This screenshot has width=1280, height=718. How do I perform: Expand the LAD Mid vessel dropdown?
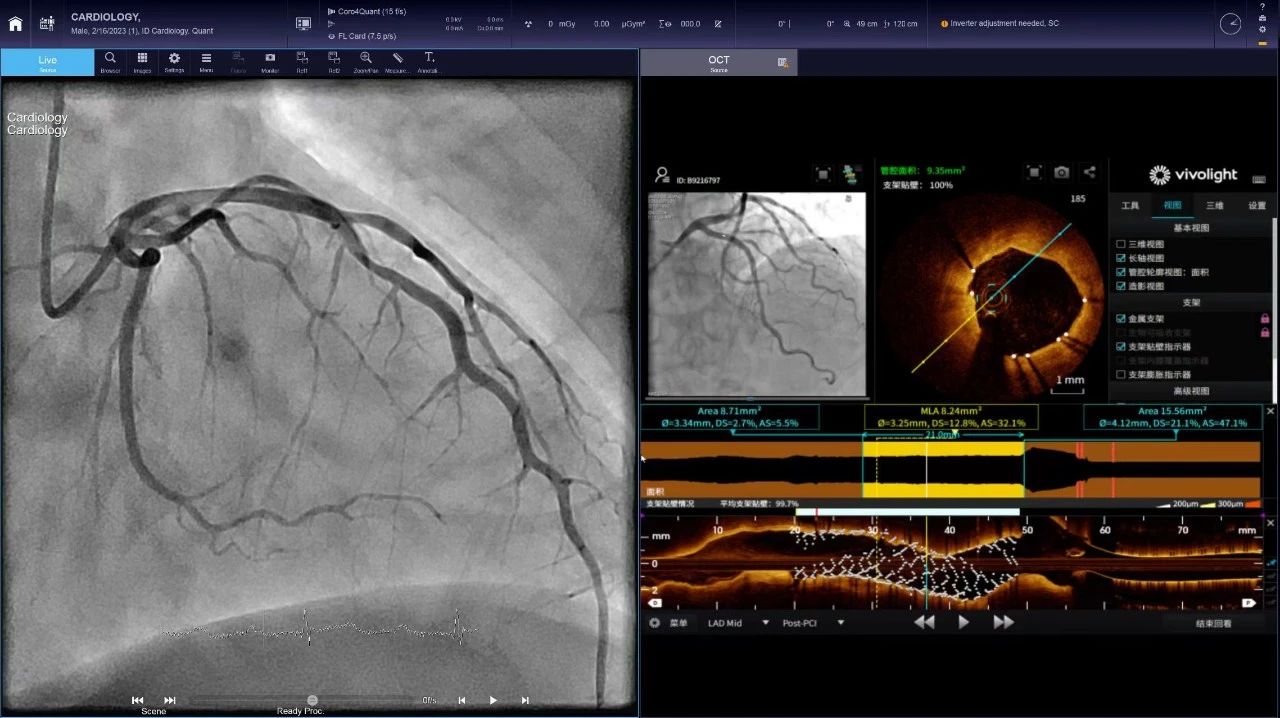[x=765, y=622]
